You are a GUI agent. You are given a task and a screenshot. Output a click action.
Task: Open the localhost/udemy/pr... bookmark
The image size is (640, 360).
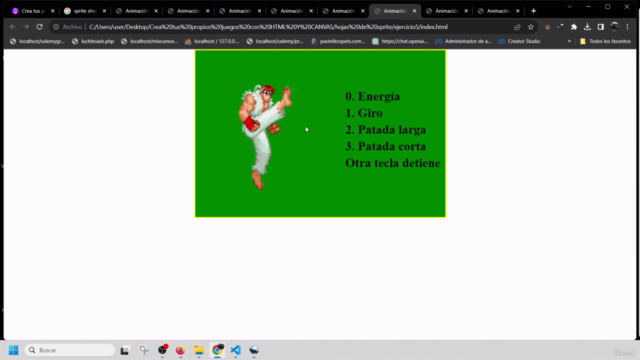coord(275,41)
